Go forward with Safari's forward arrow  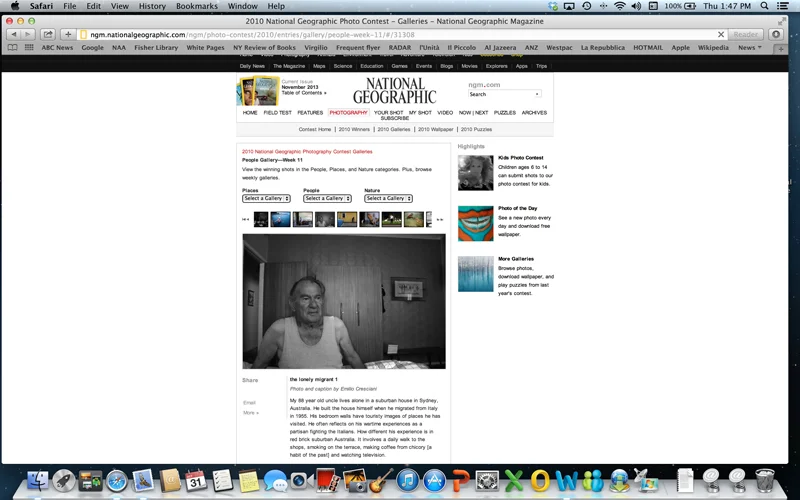28,34
